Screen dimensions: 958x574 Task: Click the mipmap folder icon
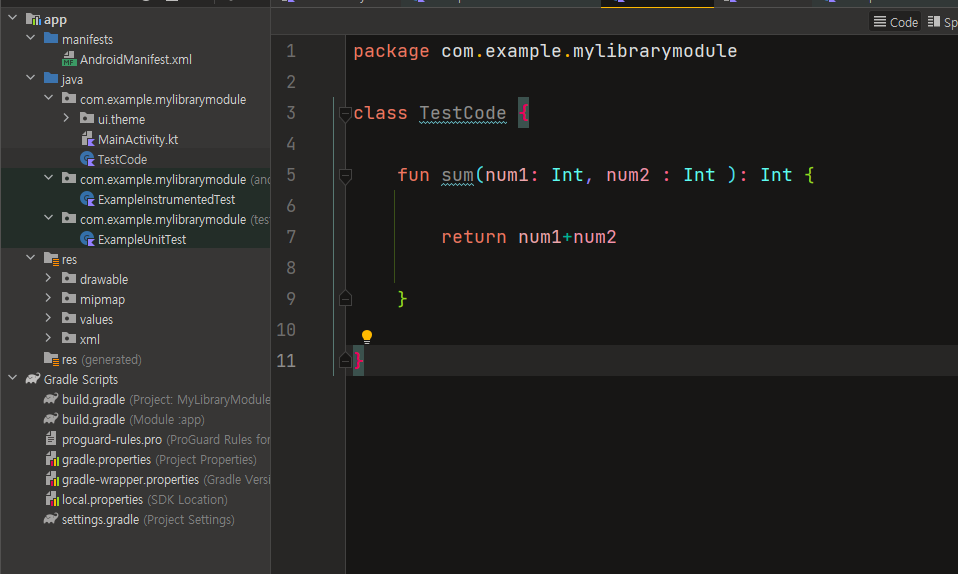point(69,299)
